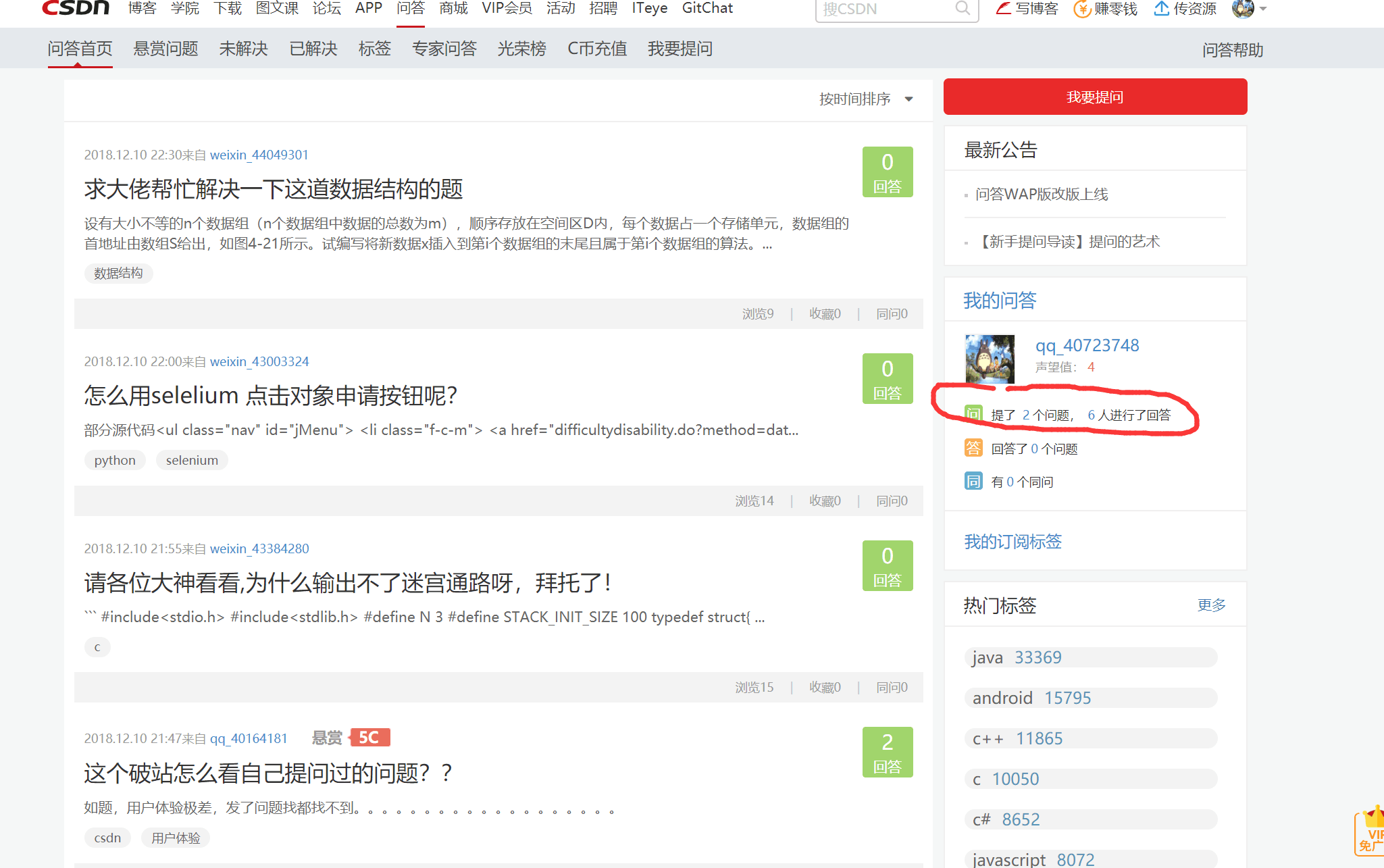
Task: Open the 我的订阅标签 link
Action: (1013, 541)
